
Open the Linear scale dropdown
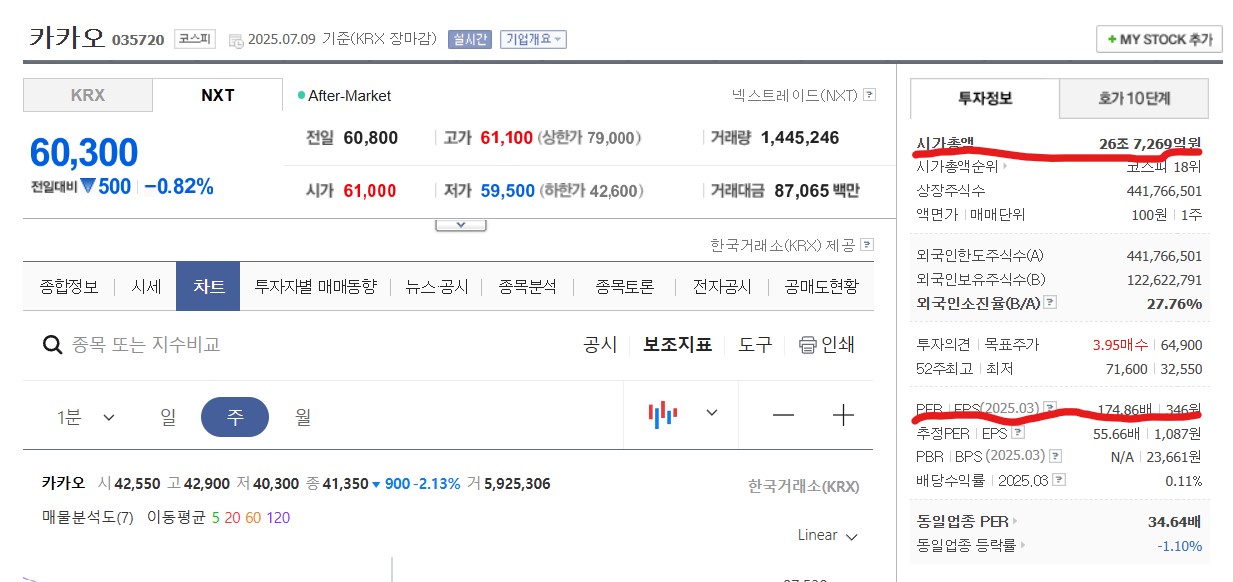point(827,536)
